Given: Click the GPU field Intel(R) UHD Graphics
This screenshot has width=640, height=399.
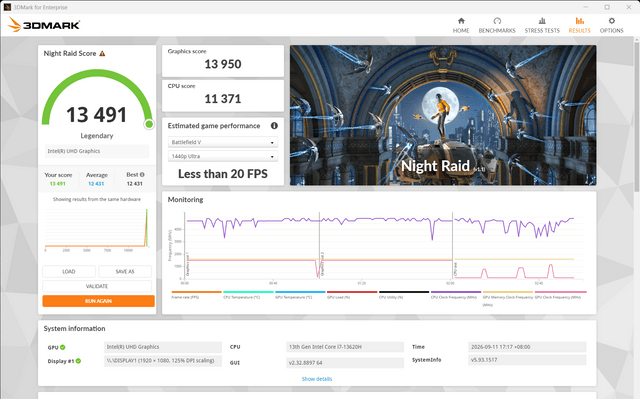Looking at the screenshot, I should pyautogui.click(x=163, y=347).
